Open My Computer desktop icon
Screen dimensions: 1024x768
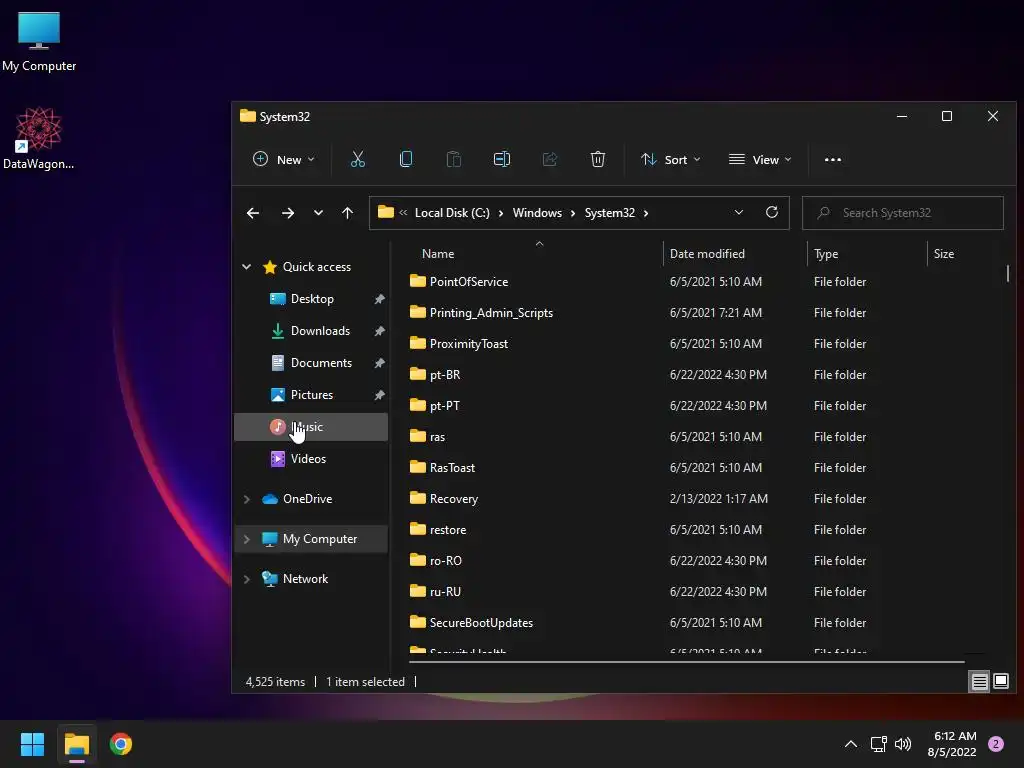coord(39,42)
